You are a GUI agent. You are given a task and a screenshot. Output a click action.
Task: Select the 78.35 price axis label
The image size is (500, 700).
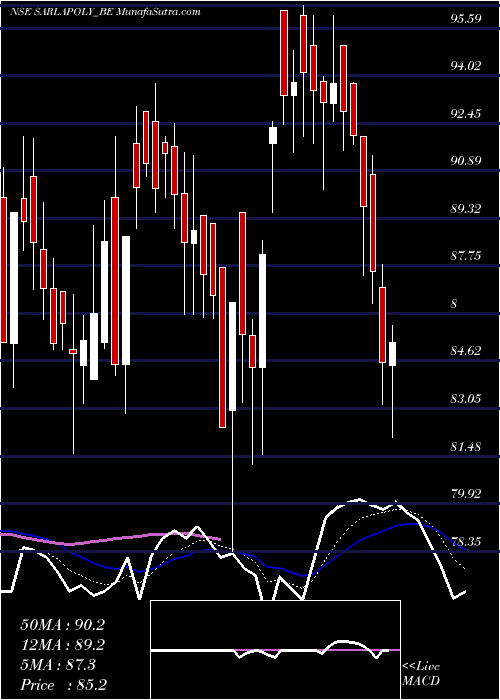(466, 542)
